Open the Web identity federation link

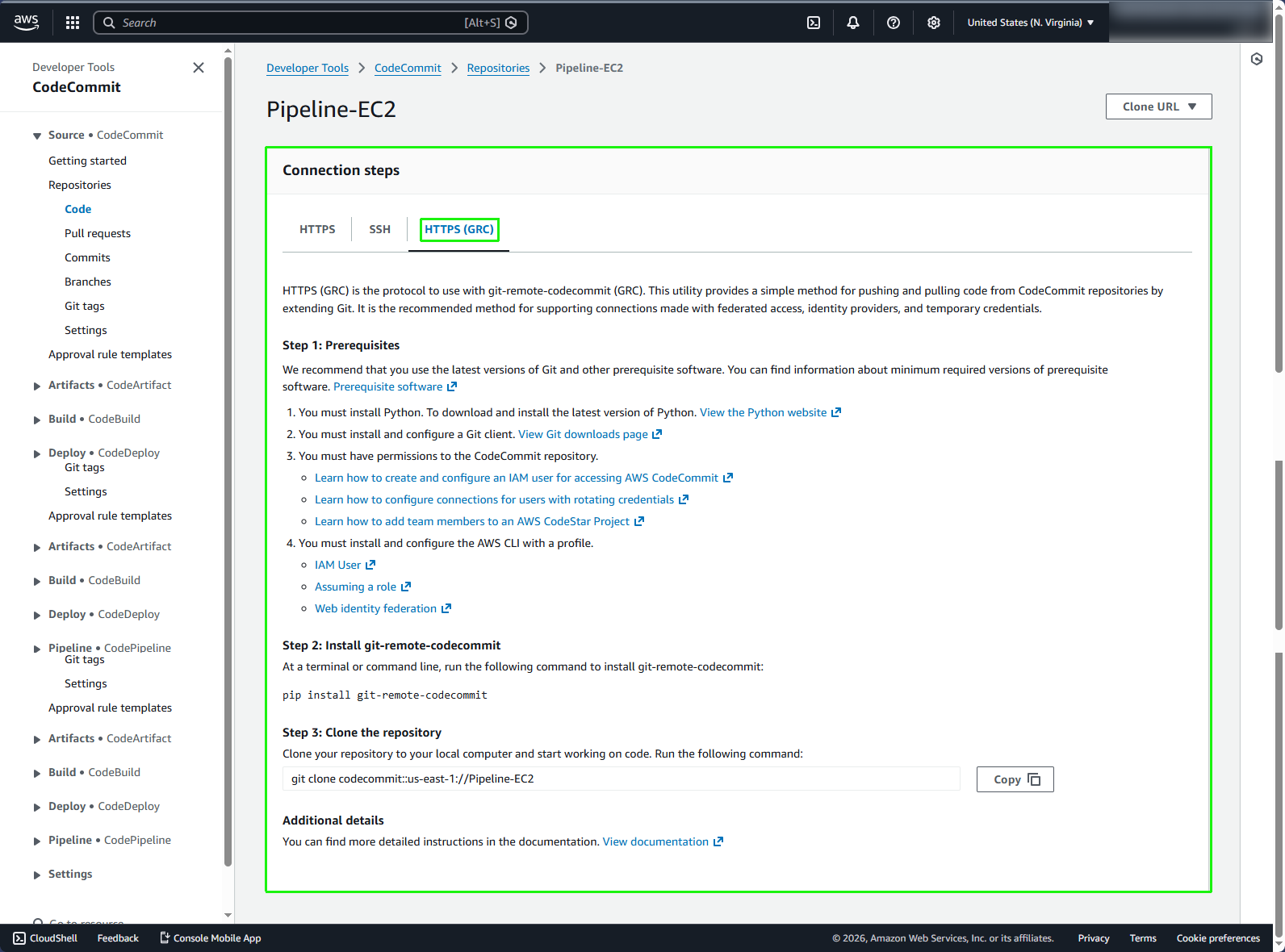tap(383, 608)
